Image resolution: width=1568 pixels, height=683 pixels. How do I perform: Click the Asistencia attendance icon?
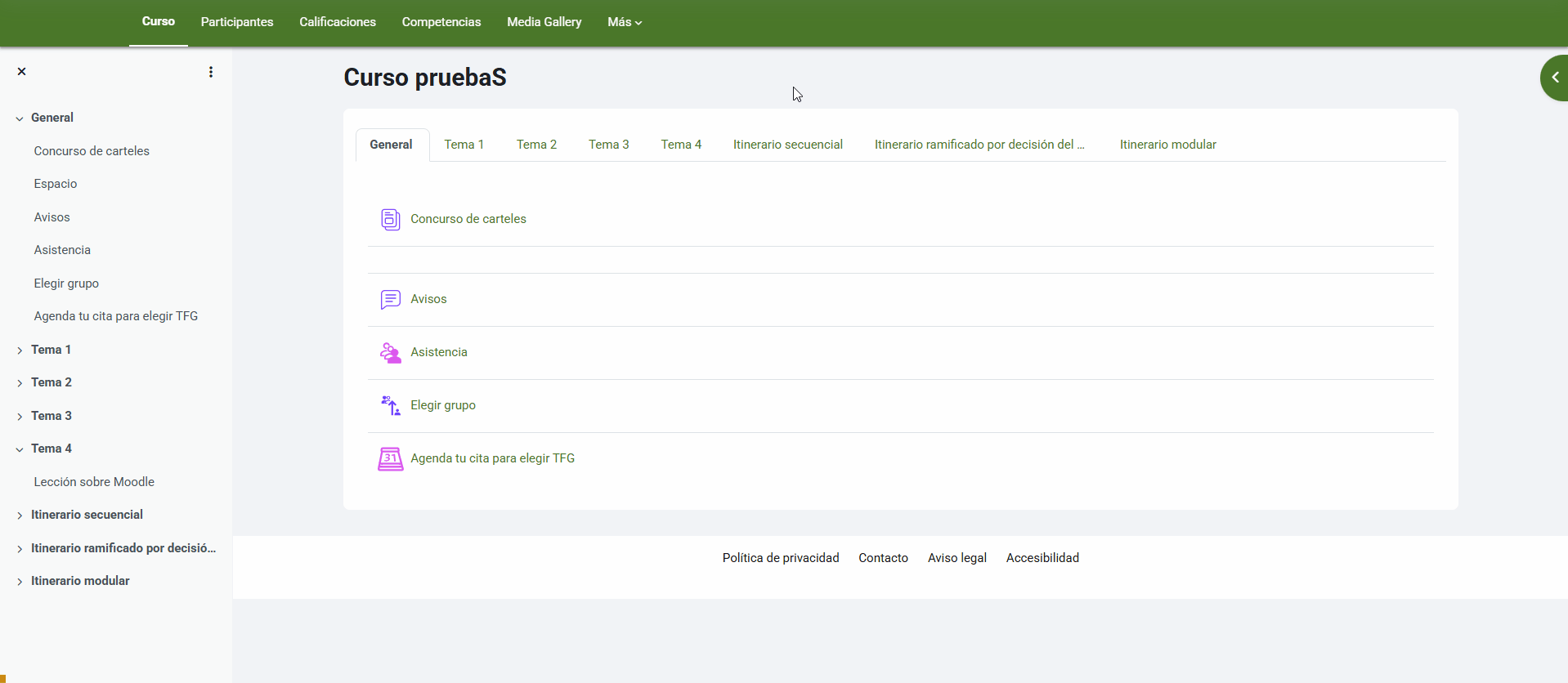coord(390,352)
